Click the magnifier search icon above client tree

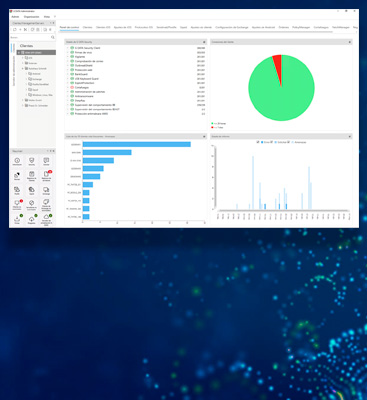53,37
